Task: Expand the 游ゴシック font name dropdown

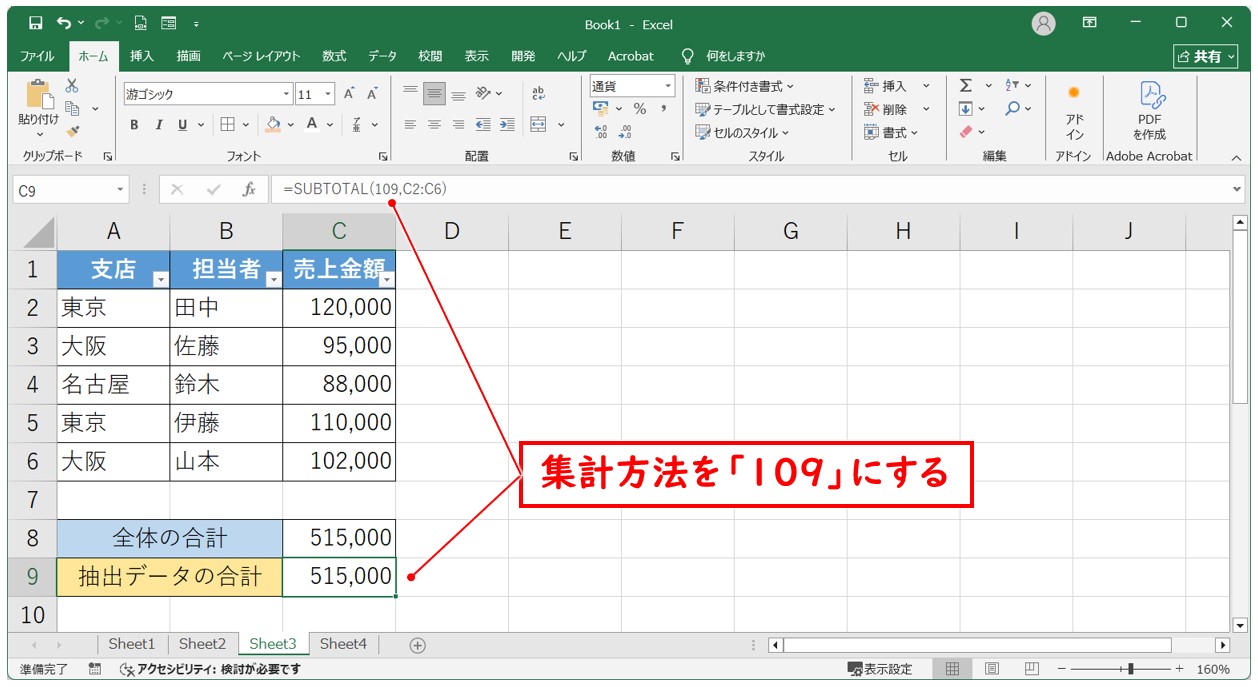Action: point(286,94)
